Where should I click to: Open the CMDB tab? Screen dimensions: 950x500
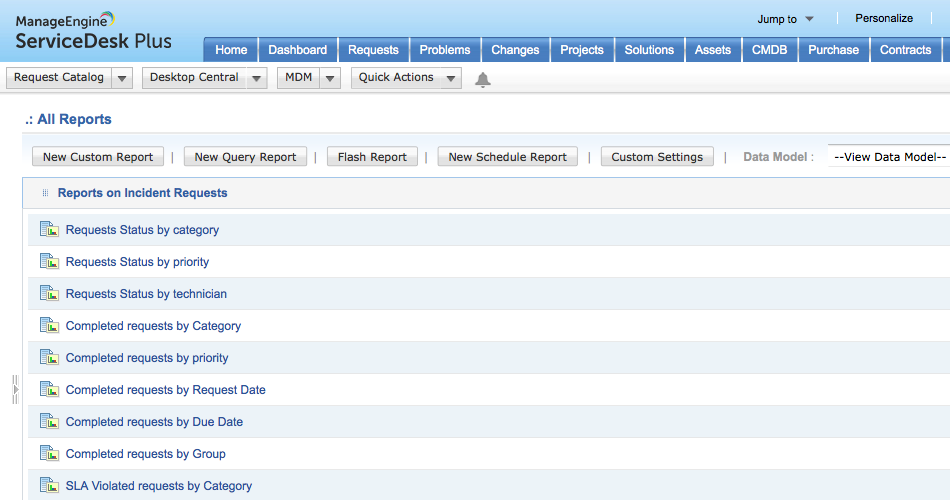click(769, 50)
